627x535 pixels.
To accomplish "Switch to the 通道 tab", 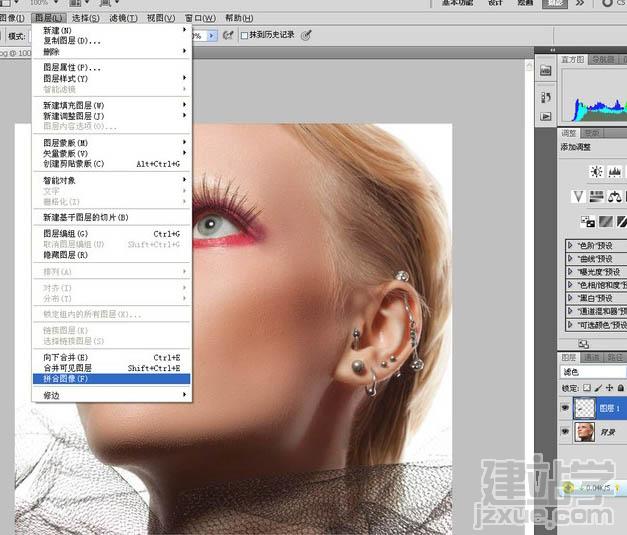I will point(591,357).
